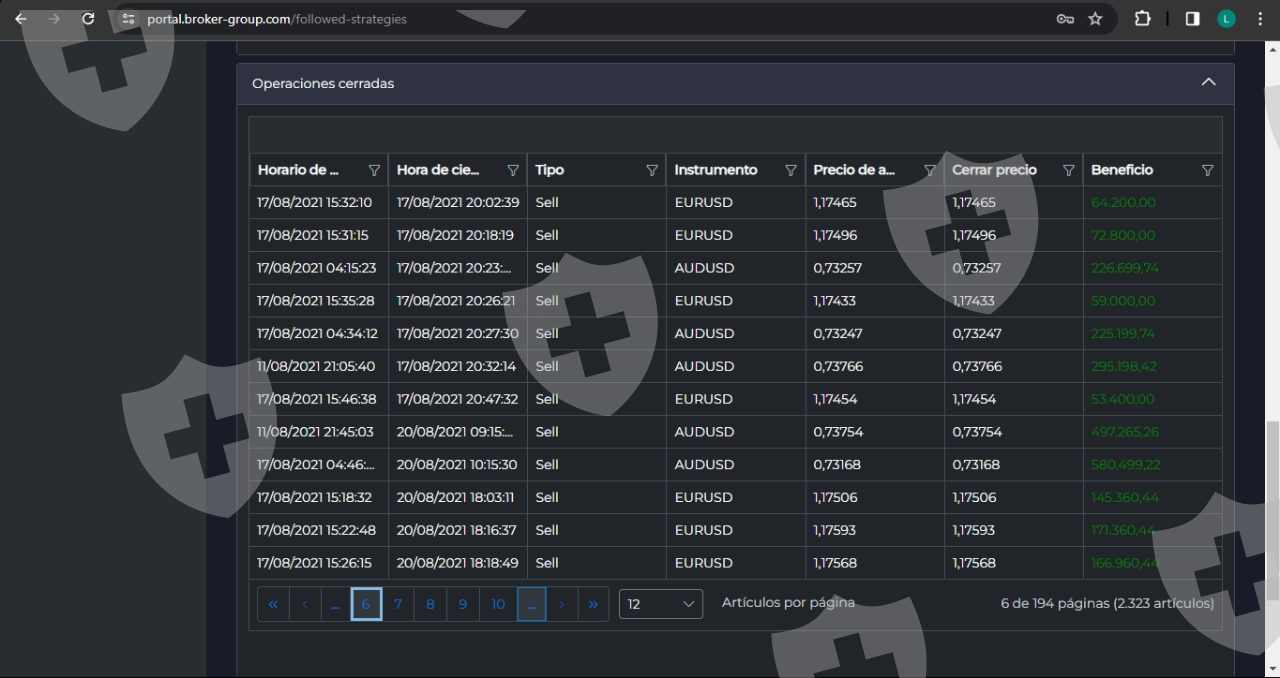This screenshot has height=678, width=1280.
Task: Collapse the Operaciones cerradas section
Action: pos(1208,83)
